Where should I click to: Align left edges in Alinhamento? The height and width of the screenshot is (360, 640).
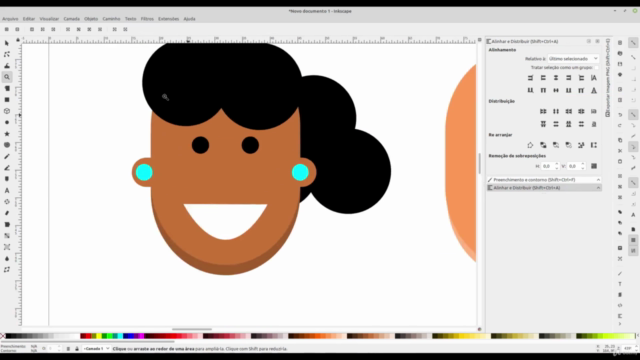[543, 78]
